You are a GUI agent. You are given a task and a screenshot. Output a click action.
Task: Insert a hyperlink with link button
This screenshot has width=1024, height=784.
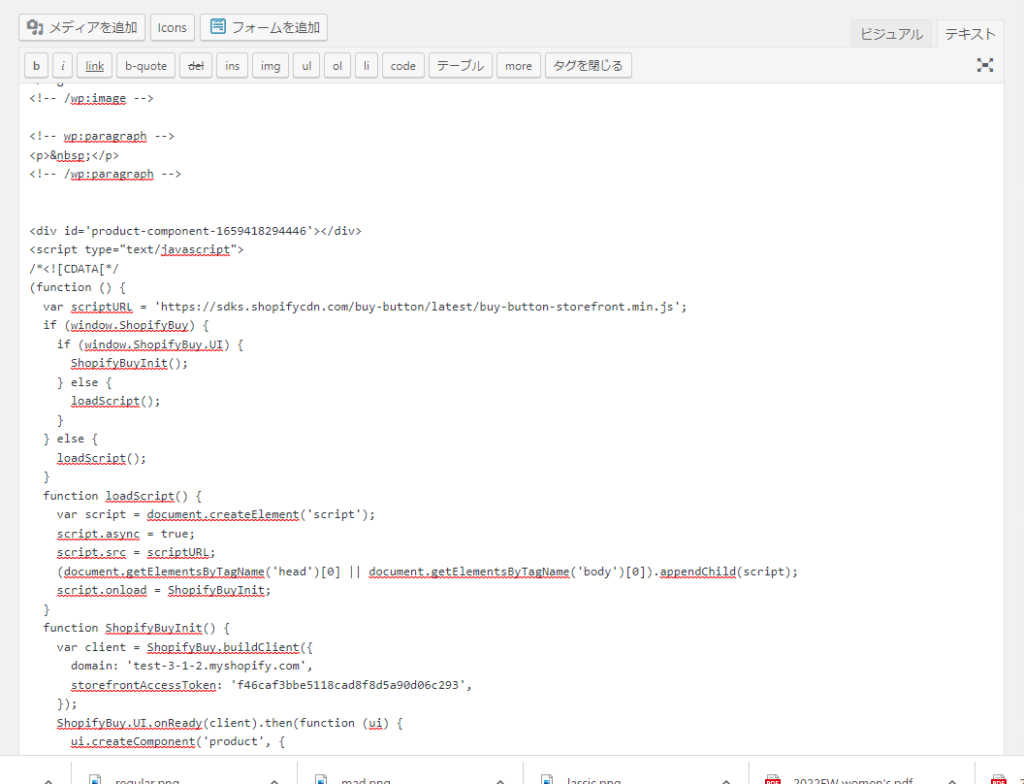[x=94, y=66]
